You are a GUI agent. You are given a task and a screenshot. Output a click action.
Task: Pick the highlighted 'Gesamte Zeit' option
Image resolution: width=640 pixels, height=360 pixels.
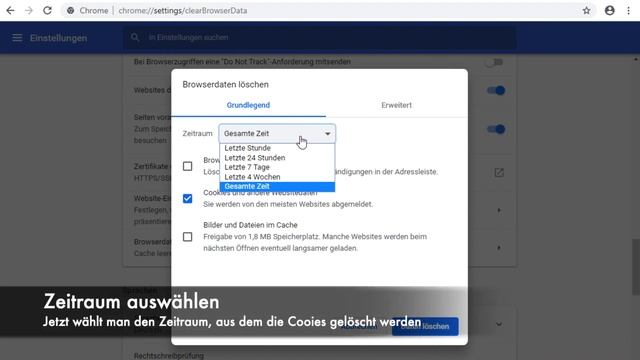click(x=277, y=187)
